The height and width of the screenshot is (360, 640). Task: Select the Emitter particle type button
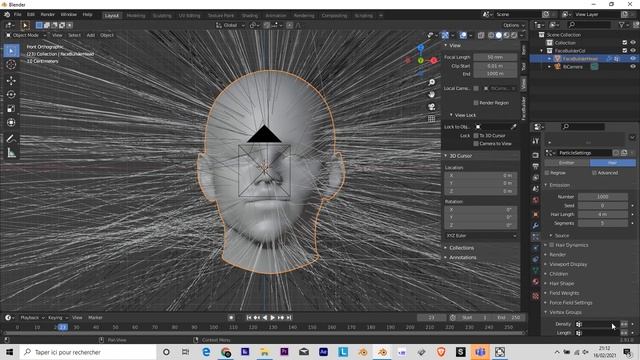[567, 163]
